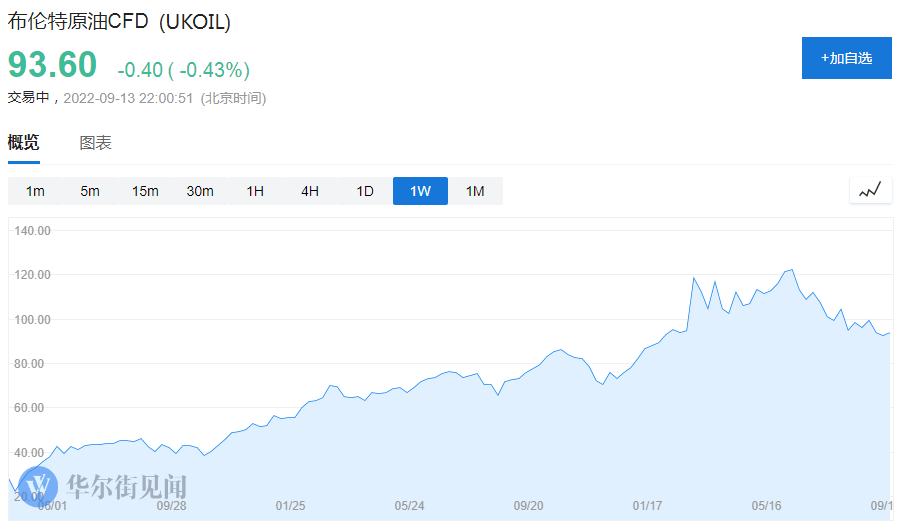The width and height of the screenshot is (906, 530).
Task: Click the 01/25 date label
Action: 291,506
